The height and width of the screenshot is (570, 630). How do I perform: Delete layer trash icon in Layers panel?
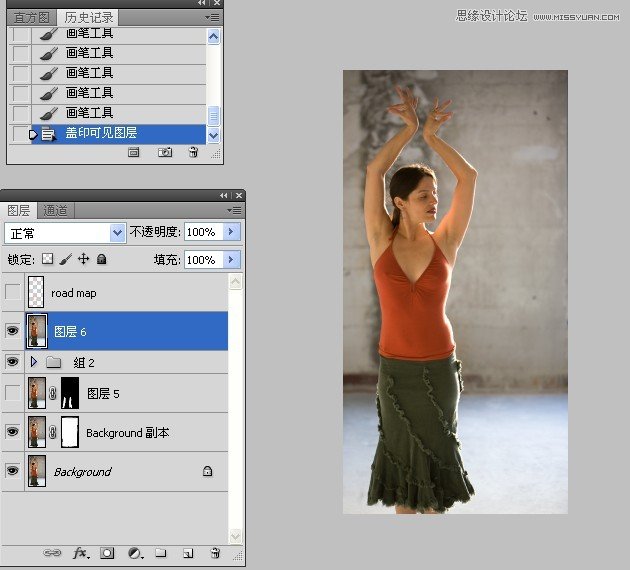click(215, 553)
